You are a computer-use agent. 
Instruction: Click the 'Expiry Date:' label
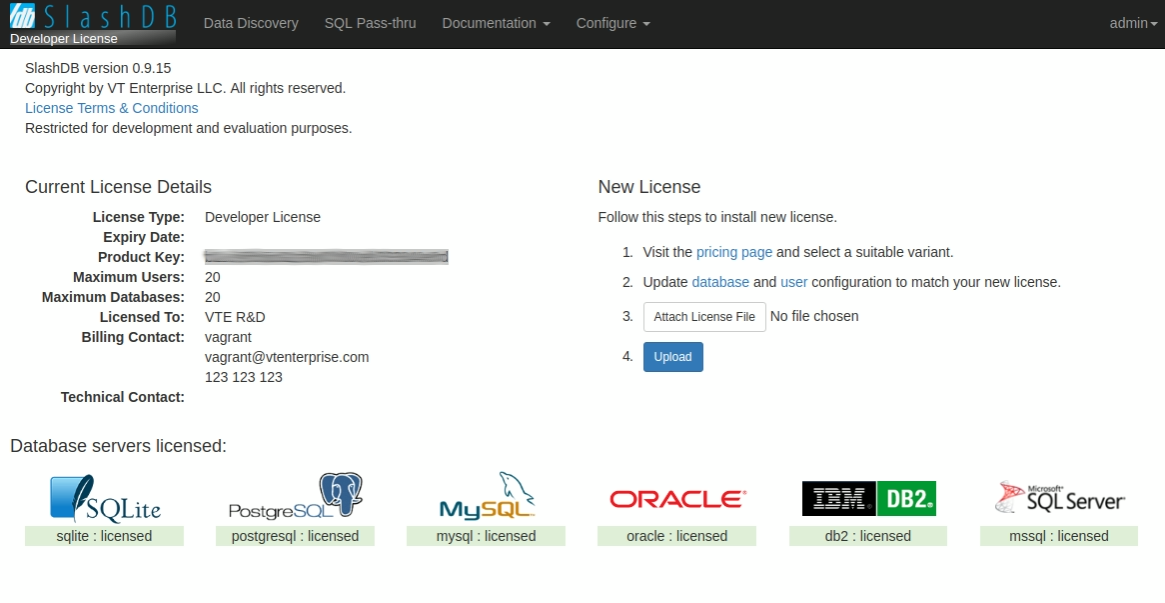click(x=144, y=238)
